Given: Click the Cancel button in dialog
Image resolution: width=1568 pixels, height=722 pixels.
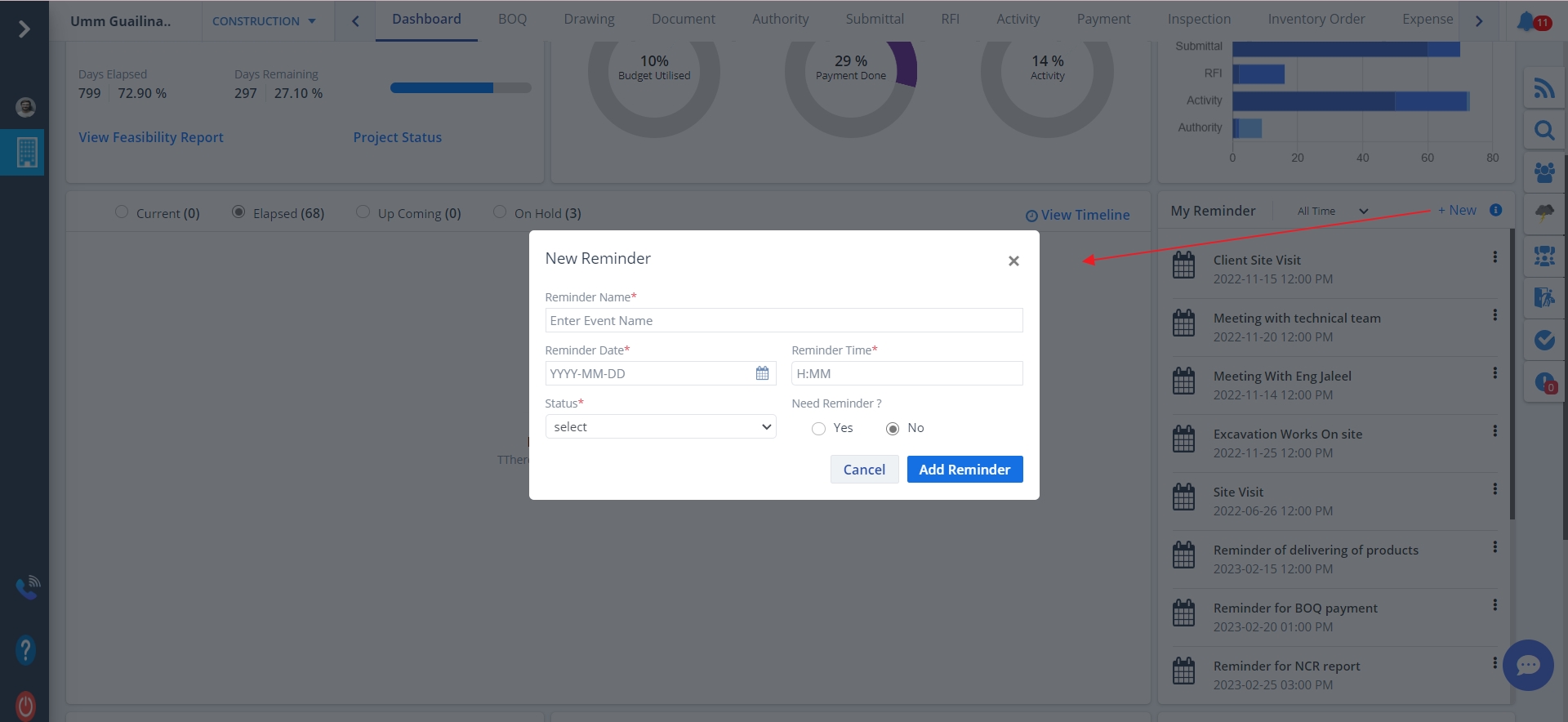Looking at the screenshot, I should [x=864, y=470].
